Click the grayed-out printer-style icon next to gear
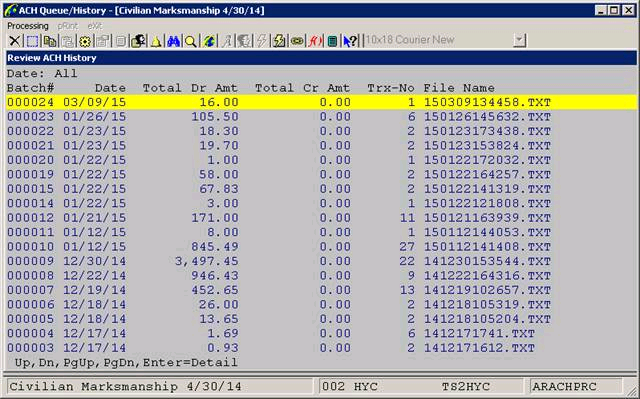The height and width of the screenshot is (399, 640). (x=102, y=41)
